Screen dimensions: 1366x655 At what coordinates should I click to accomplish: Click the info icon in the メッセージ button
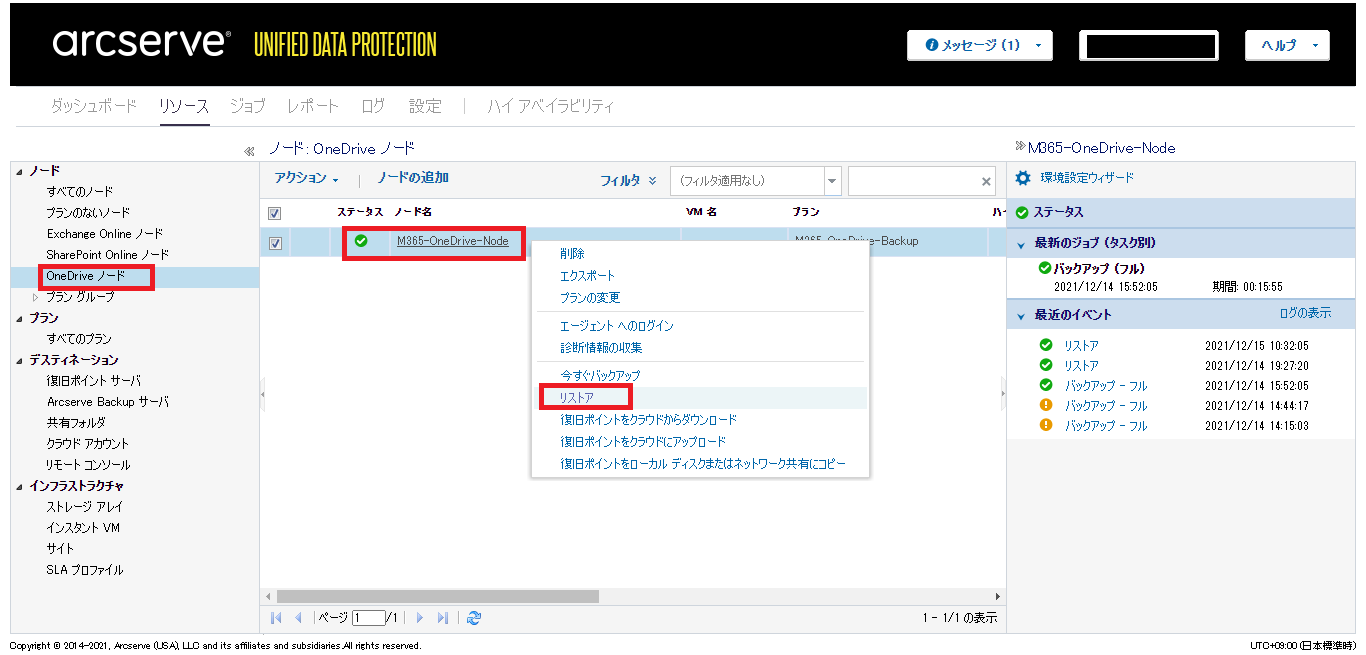[x=932, y=45]
